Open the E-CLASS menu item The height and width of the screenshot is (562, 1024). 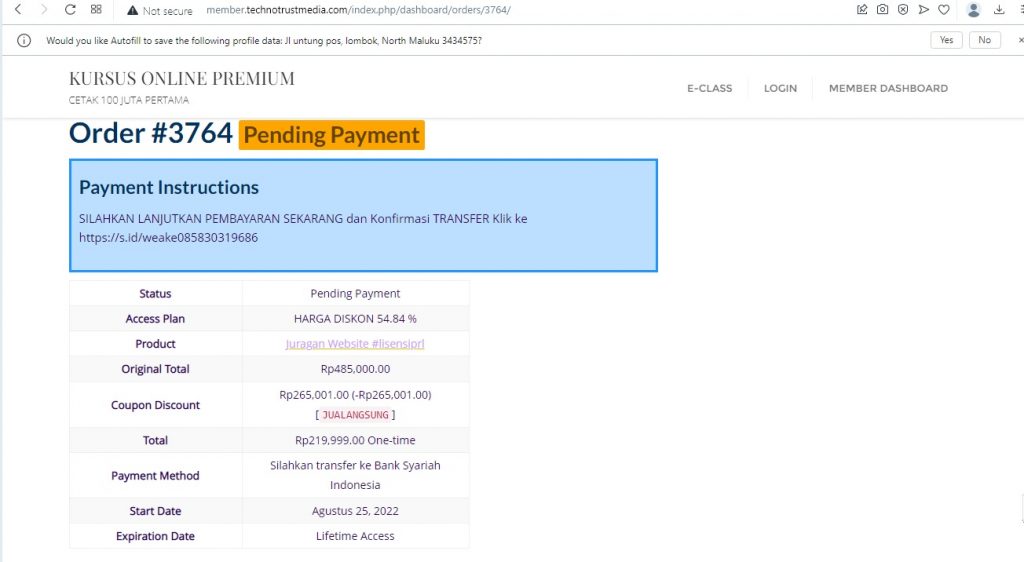coord(709,88)
